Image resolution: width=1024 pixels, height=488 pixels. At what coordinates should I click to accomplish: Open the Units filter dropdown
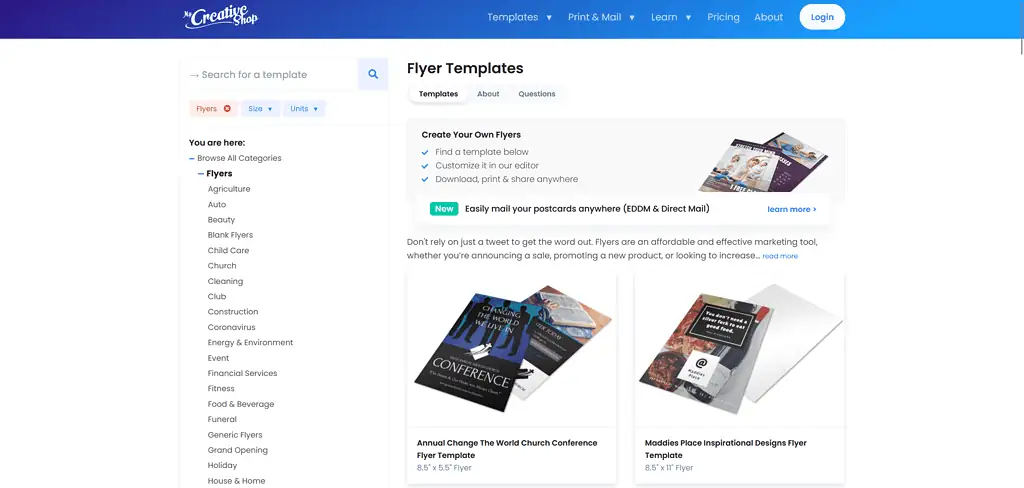pos(304,109)
